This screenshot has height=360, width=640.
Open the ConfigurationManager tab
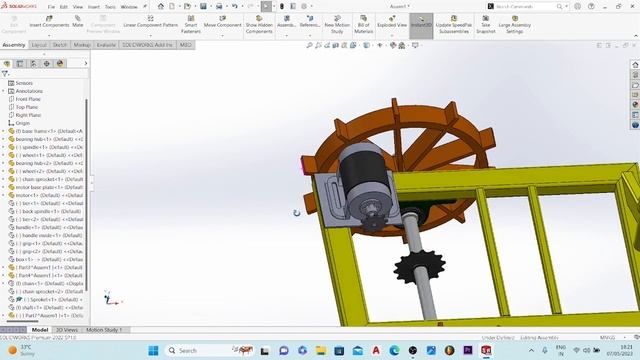[x=33, y=64]
